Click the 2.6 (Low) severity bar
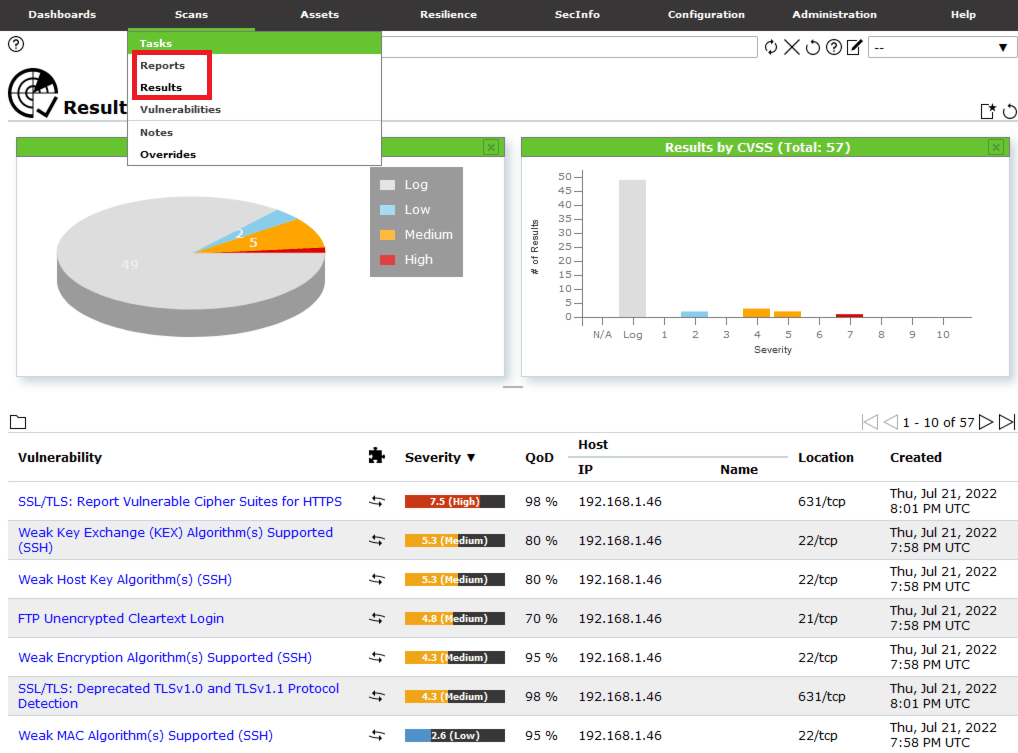The image size is (1018, 753). pyautogui.click(x=454, y=735)
